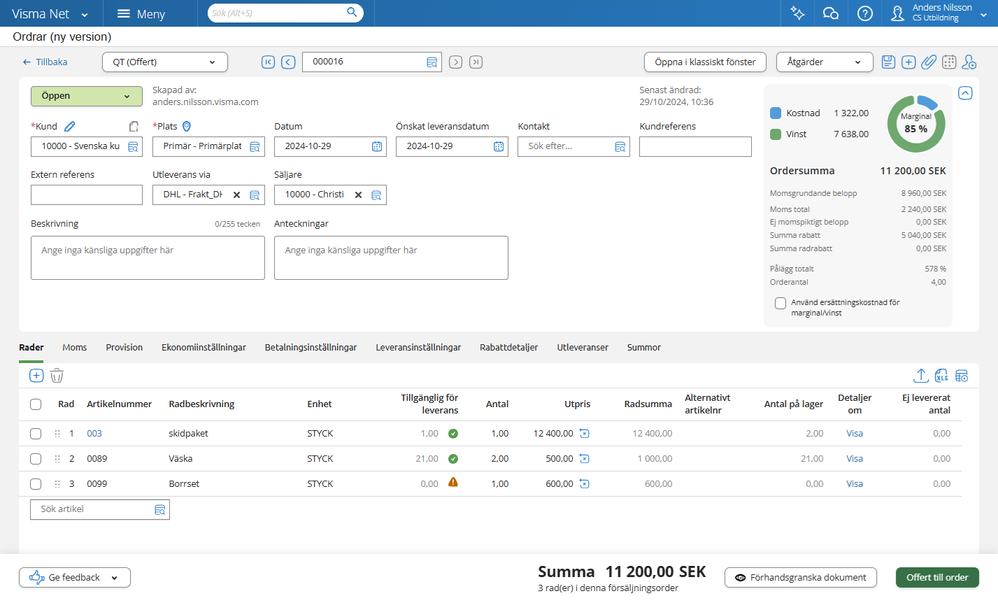Click the attachment paperclip icon

tap(929, 62)
